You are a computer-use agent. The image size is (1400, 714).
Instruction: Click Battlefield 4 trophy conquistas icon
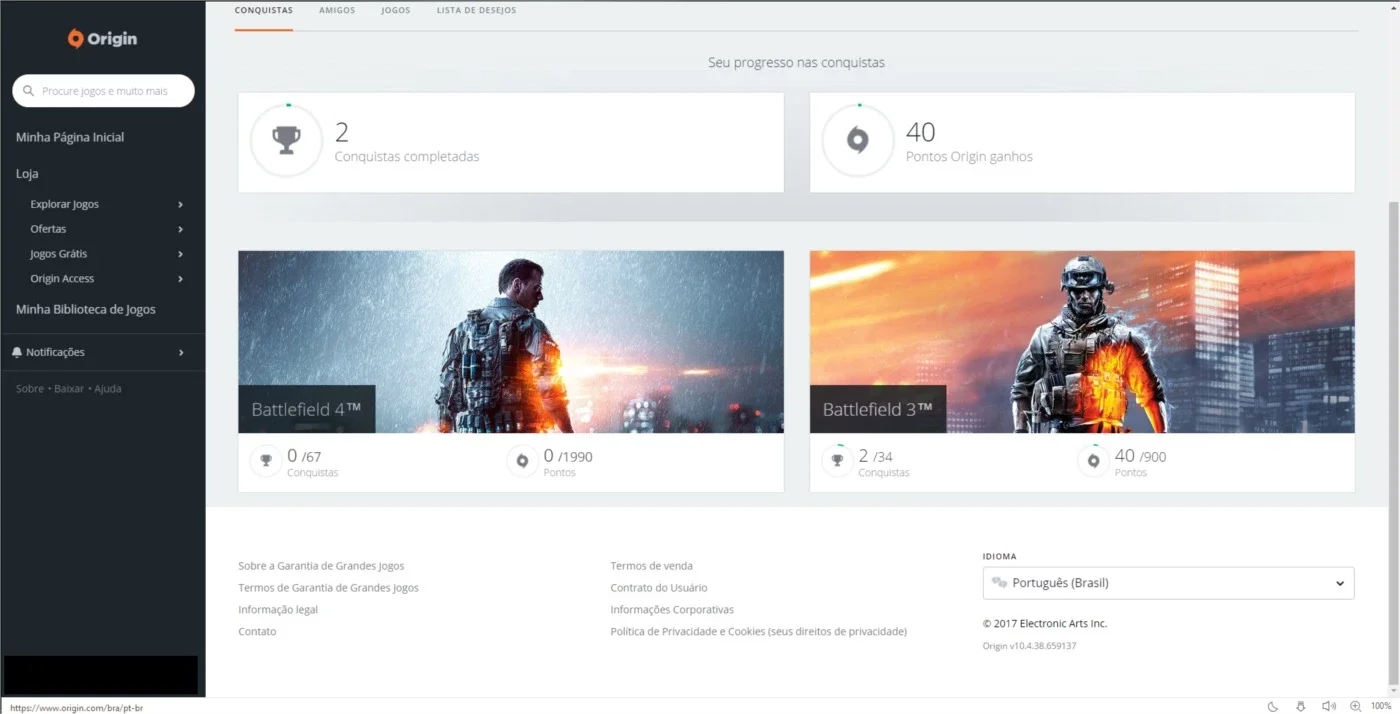coord(266,461)
